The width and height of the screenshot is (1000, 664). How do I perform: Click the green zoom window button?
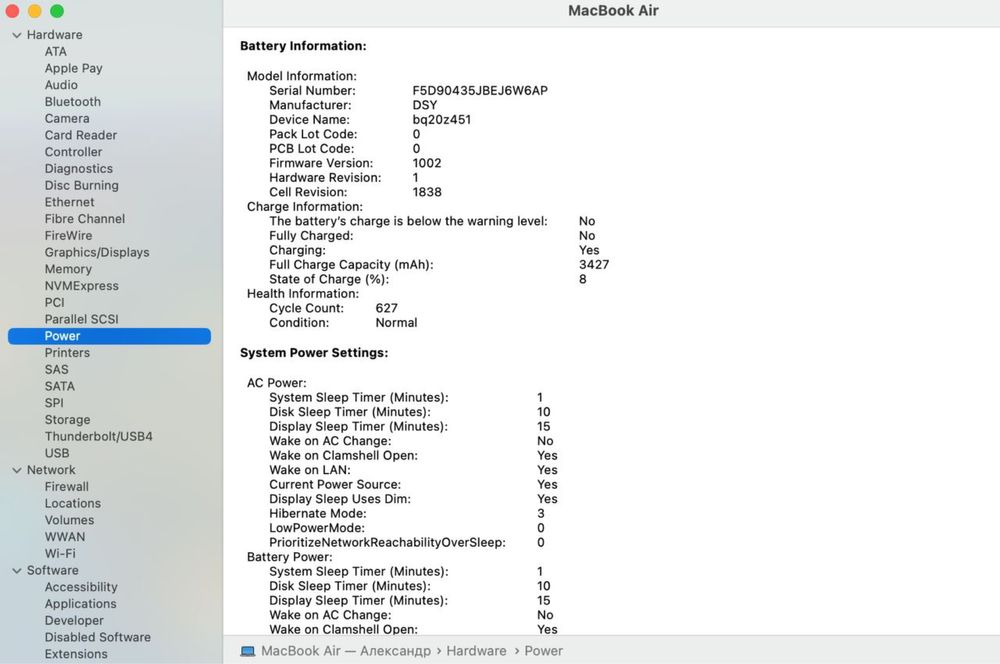point(57,11)
